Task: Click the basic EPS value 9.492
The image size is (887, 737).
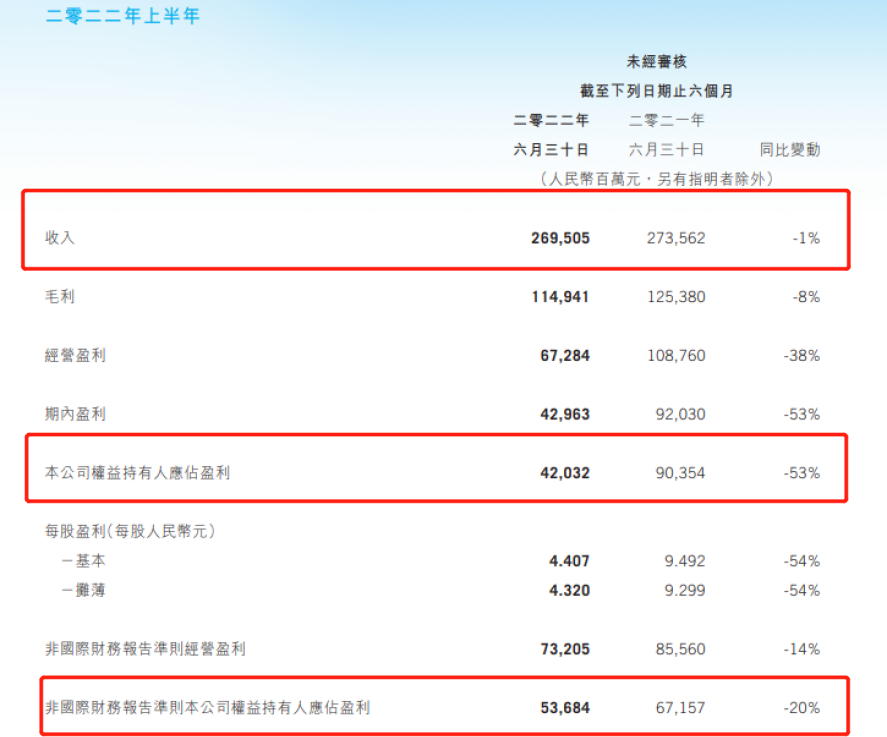Action: point(684,561)
